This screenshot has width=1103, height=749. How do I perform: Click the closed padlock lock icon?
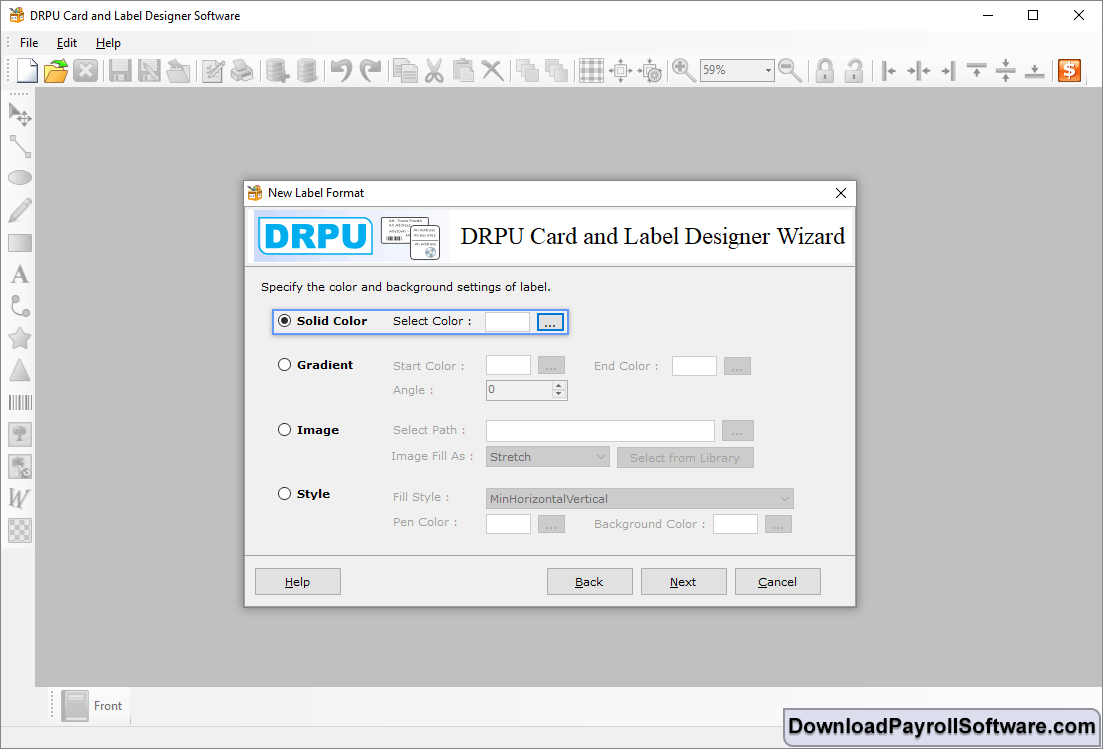[x=824, y=70]
